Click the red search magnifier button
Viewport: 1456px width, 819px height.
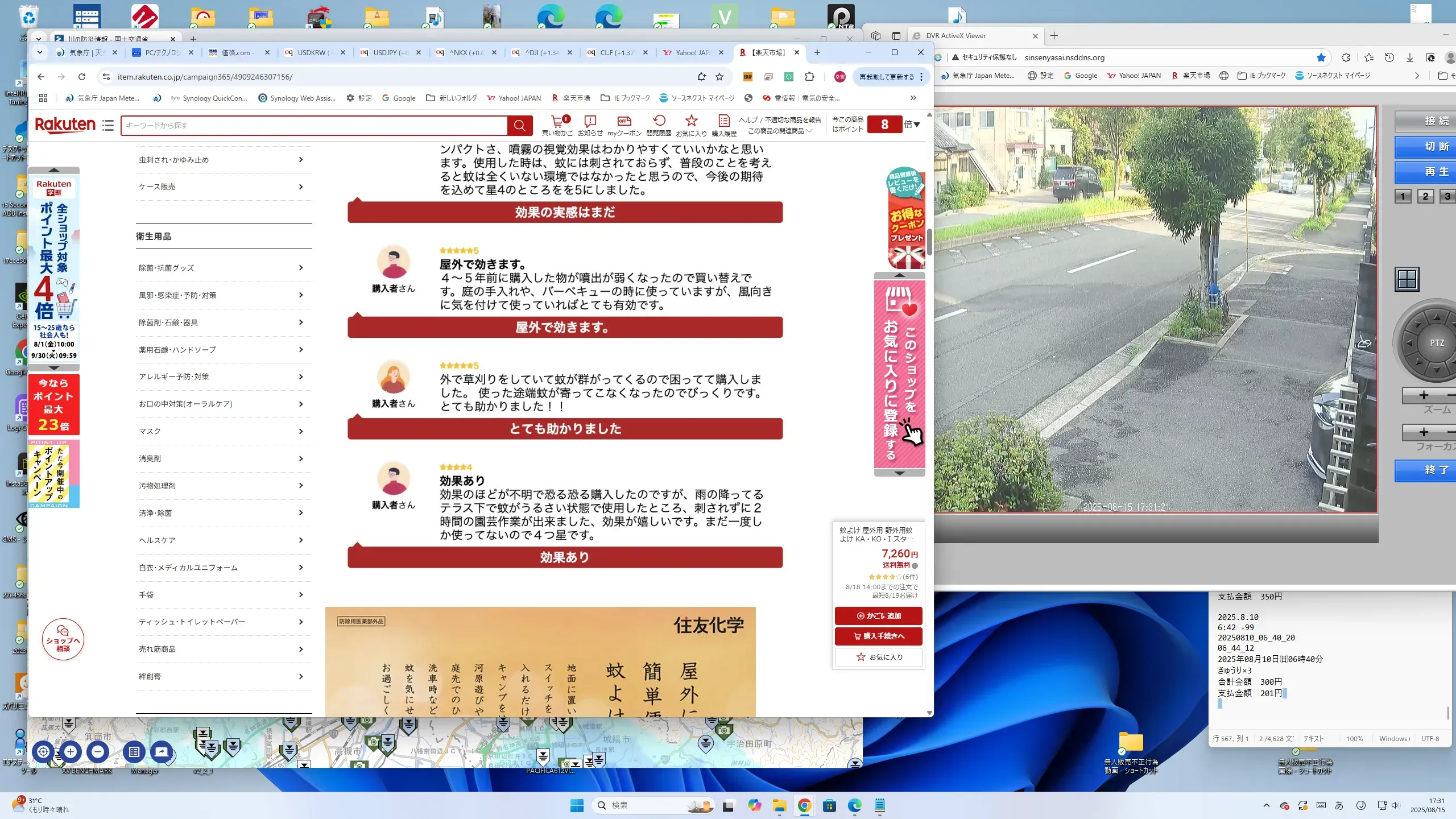pos(519,125)
